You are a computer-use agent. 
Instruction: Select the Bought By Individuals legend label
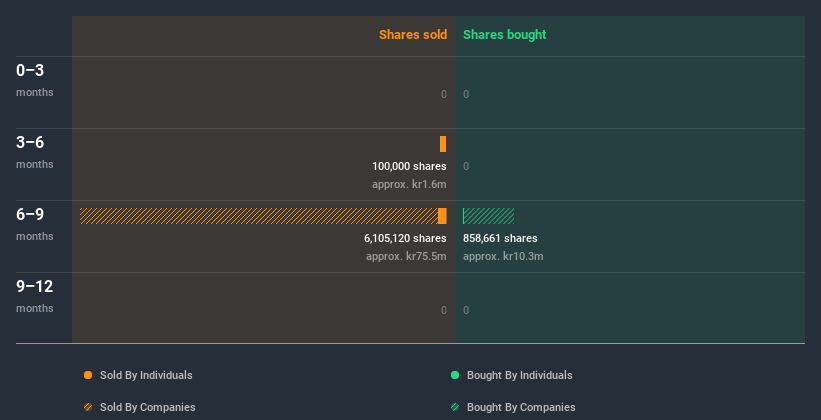pos(519,375)
